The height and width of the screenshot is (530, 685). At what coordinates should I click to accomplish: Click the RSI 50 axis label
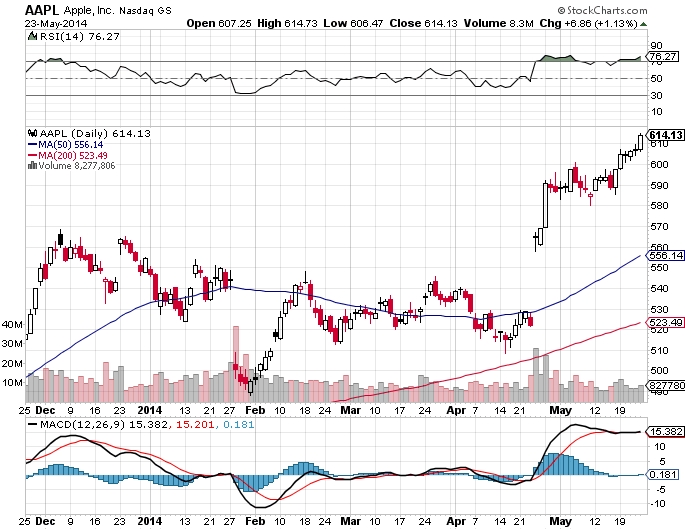(x=657, y=79)
